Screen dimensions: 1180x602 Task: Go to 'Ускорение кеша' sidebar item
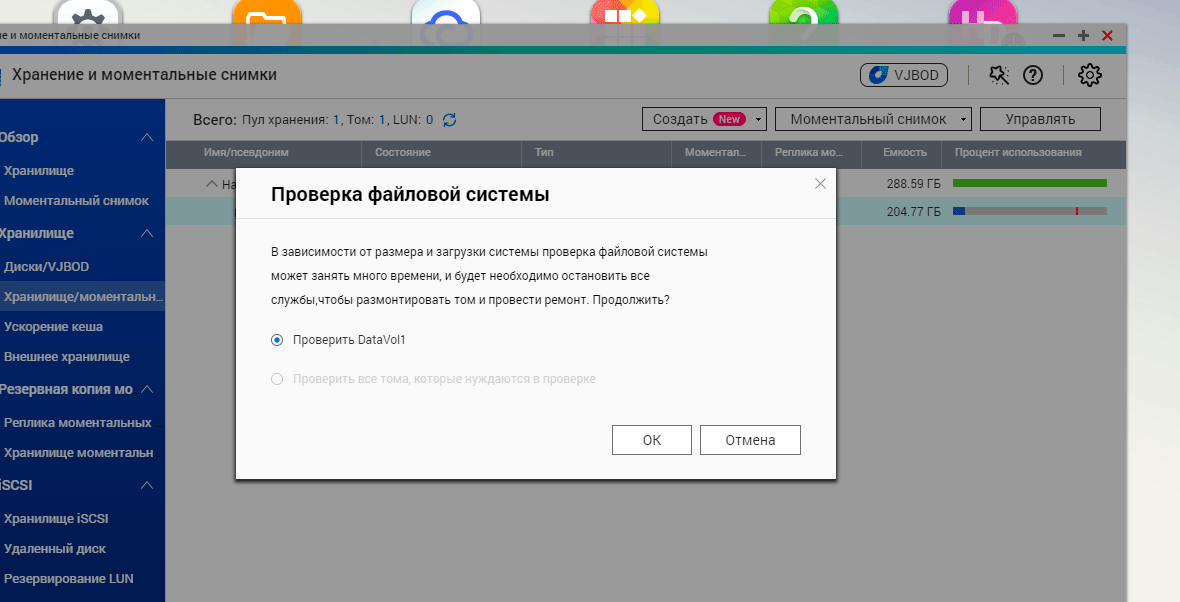[53, 327]
